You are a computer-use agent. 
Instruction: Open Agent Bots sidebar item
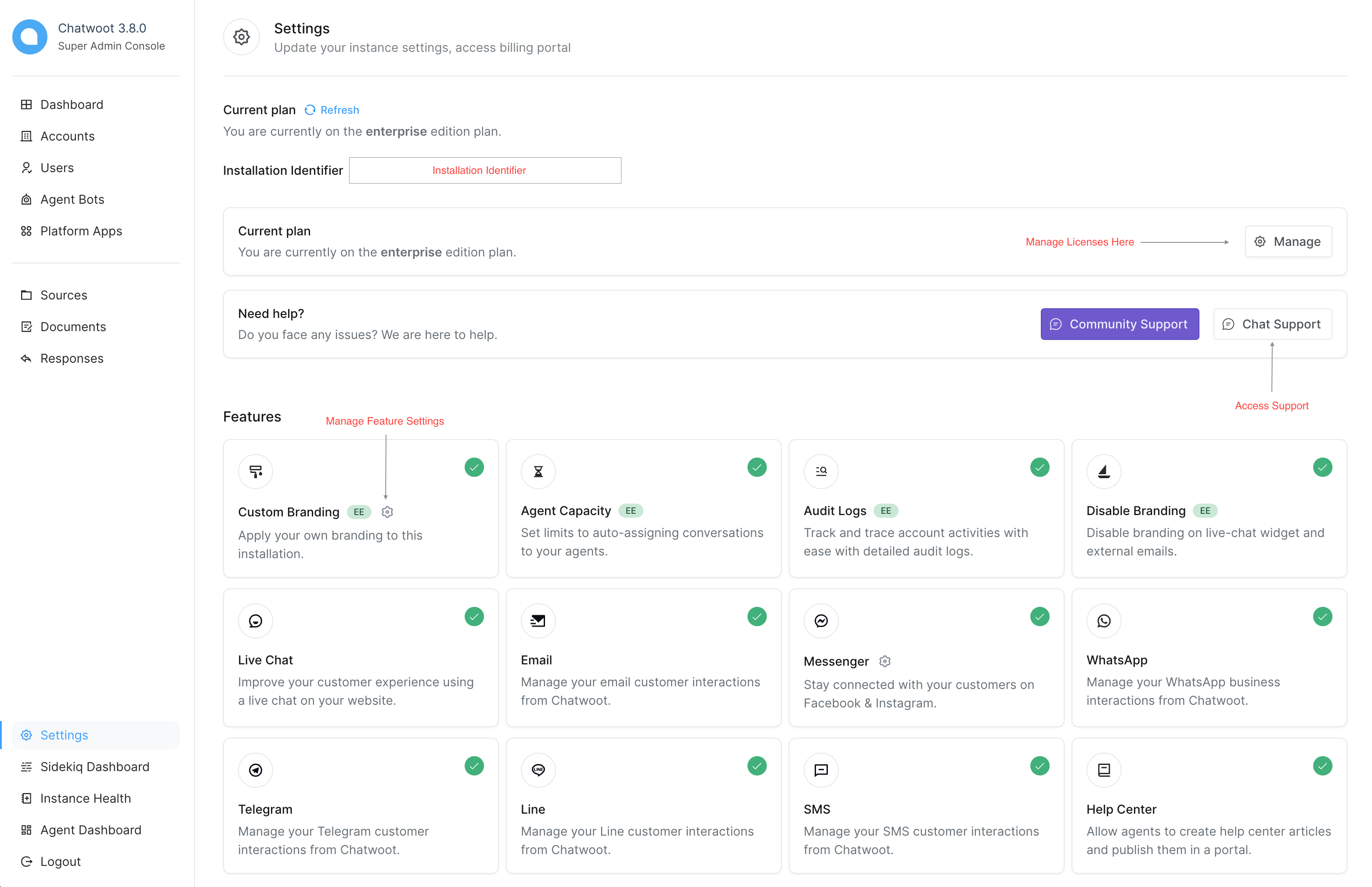[72, 199]
